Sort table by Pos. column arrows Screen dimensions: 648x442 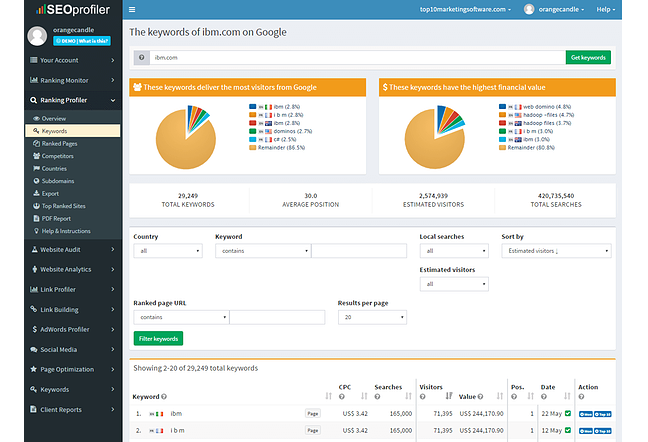pos(531,396)
